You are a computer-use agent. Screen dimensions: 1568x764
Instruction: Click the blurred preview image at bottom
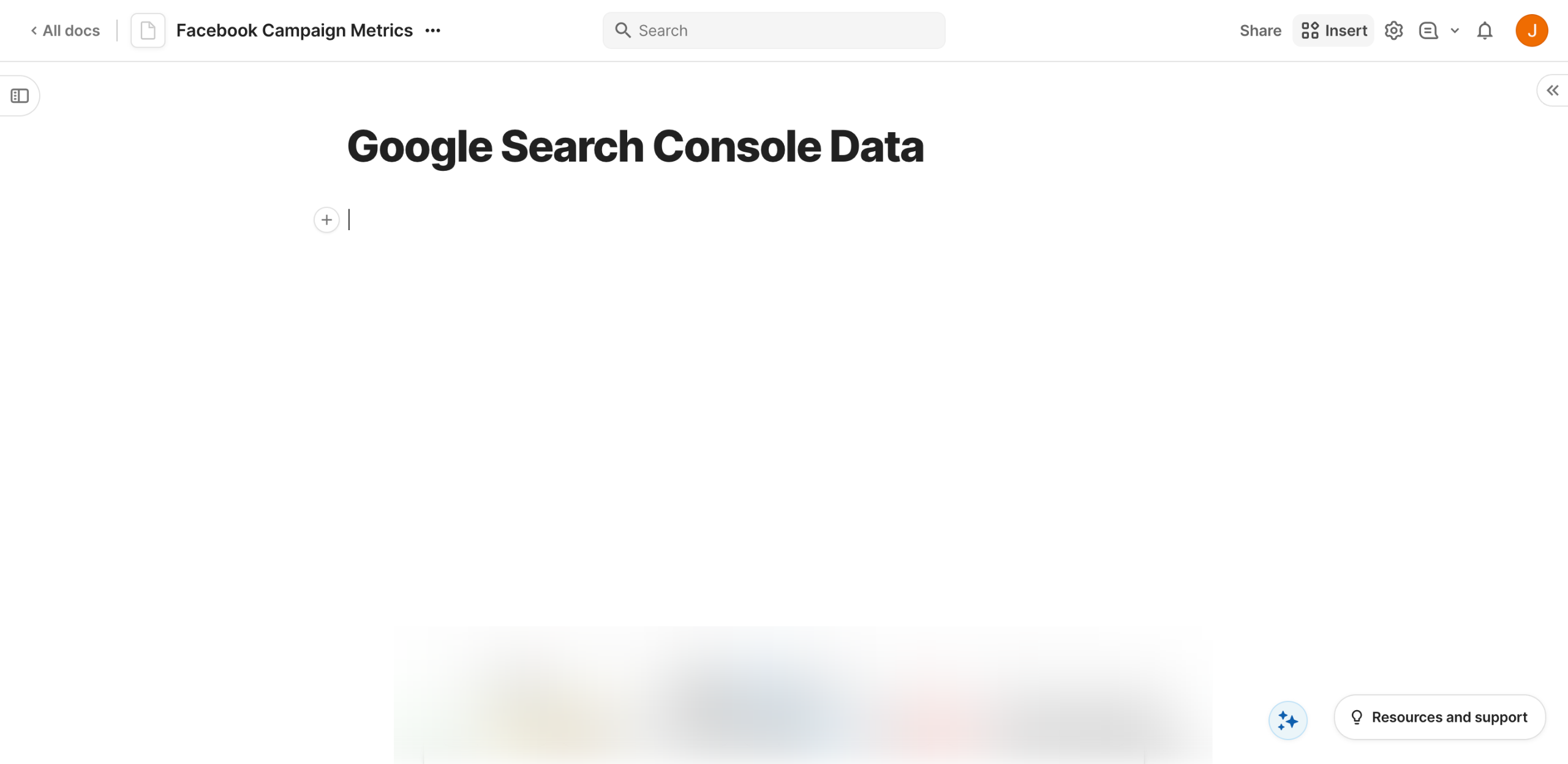[802, 698]
